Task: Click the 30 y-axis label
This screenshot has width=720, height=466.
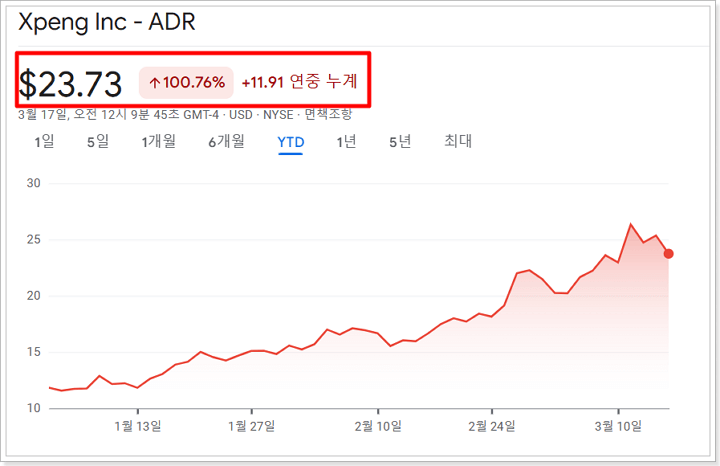Action: (x=34, y=183)
